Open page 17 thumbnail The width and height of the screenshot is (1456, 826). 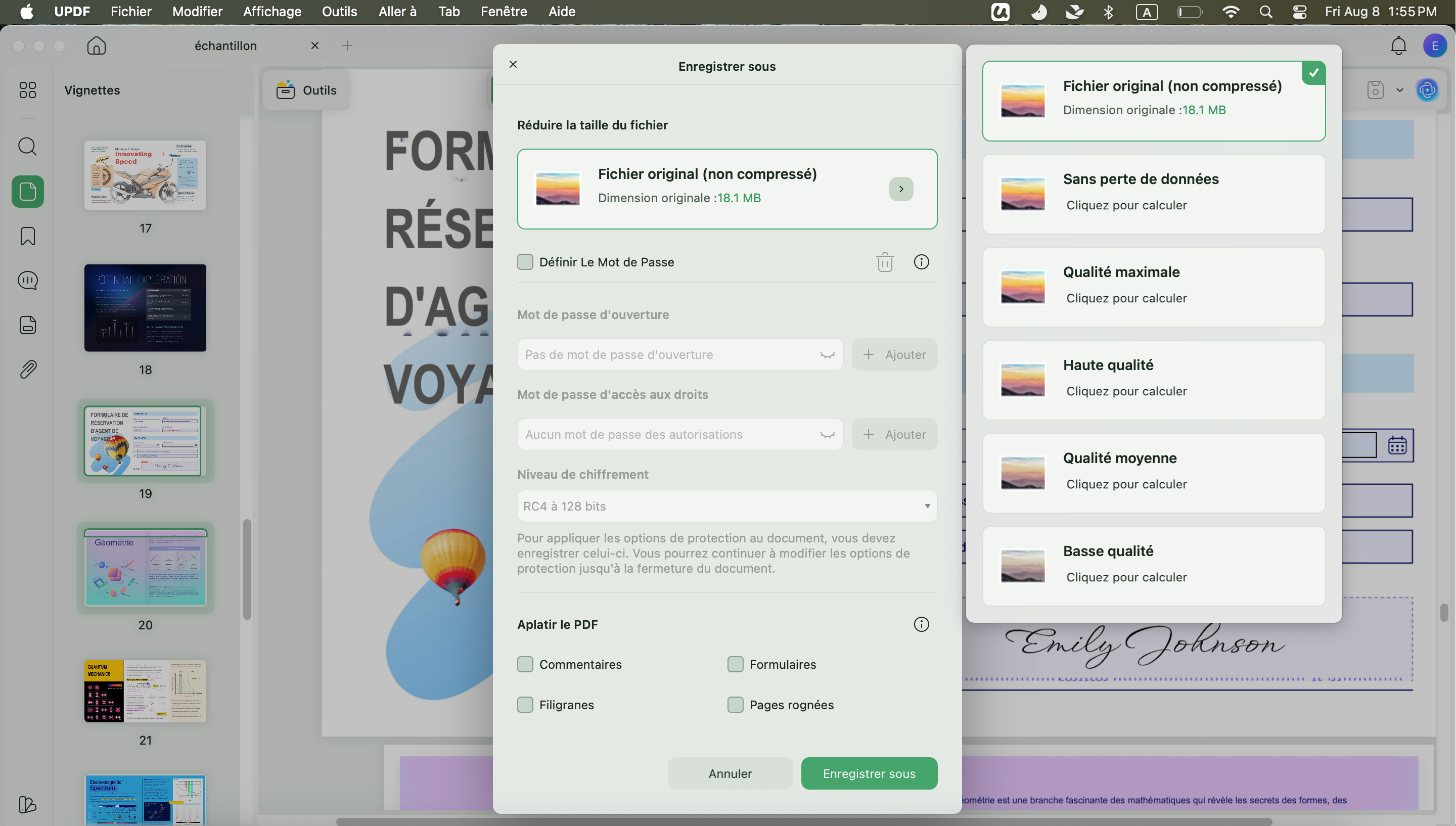tap(145, 175)
